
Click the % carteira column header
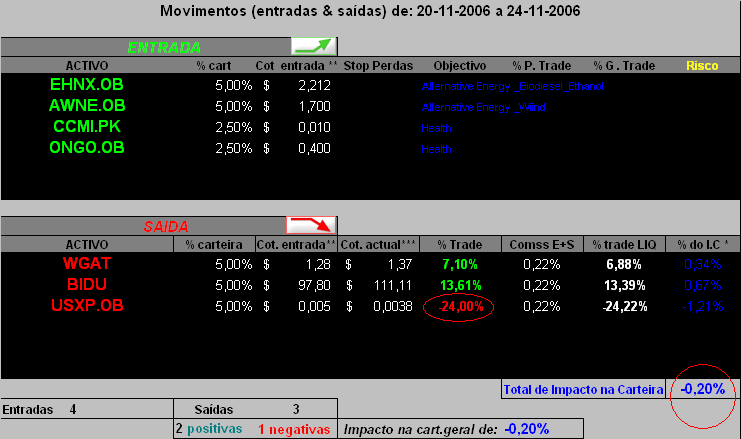[x=214, y=244]
